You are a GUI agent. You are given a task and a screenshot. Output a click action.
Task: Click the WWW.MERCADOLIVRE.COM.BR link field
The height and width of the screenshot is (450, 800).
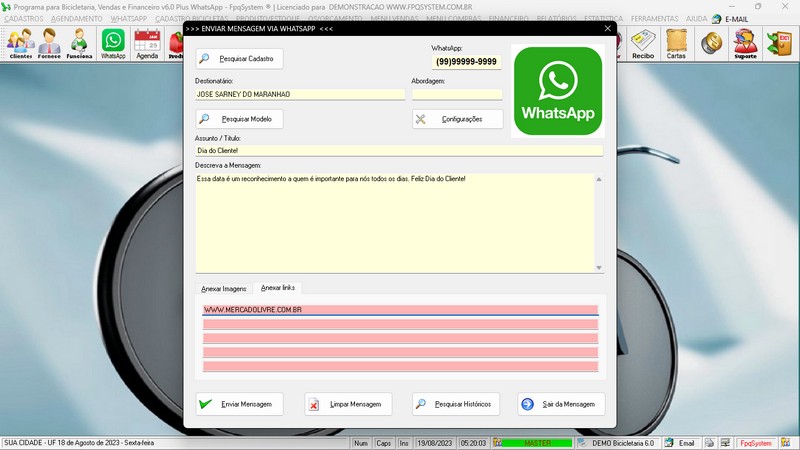click(x=401, y=310)
